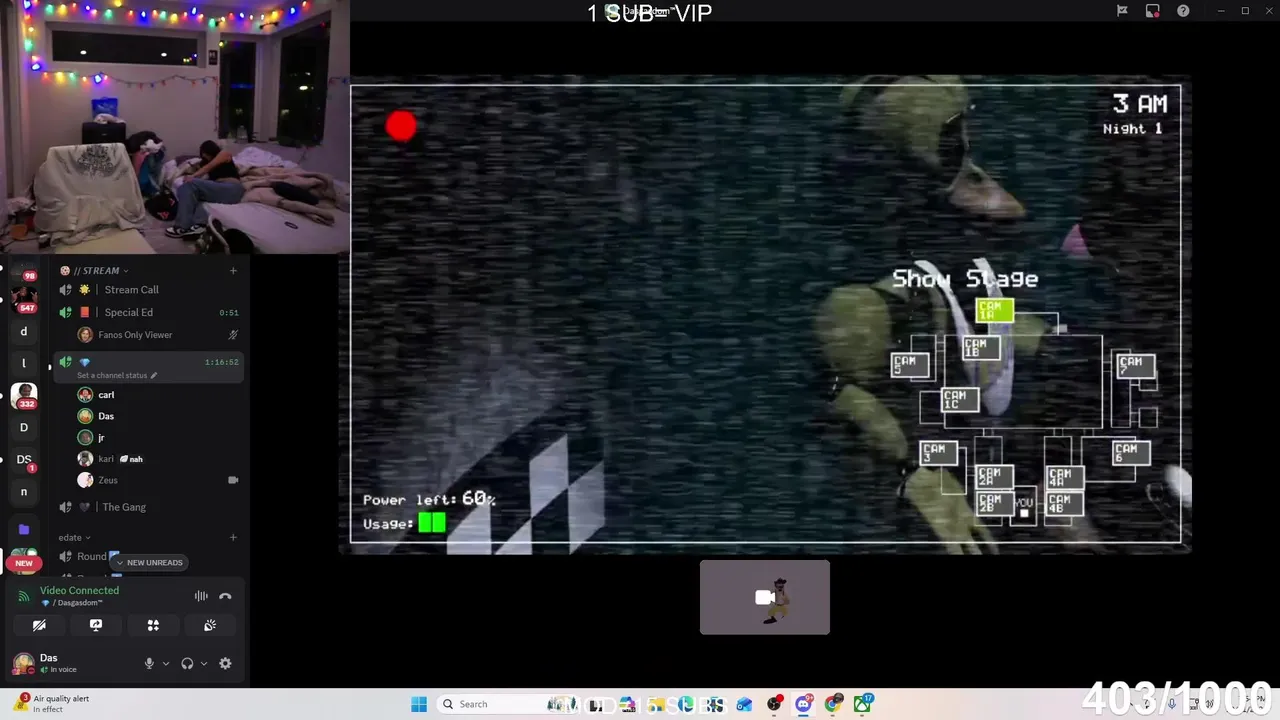Click Set a channel status
The height and width of the screenshot is (720, 1280).
pos(117,375)
